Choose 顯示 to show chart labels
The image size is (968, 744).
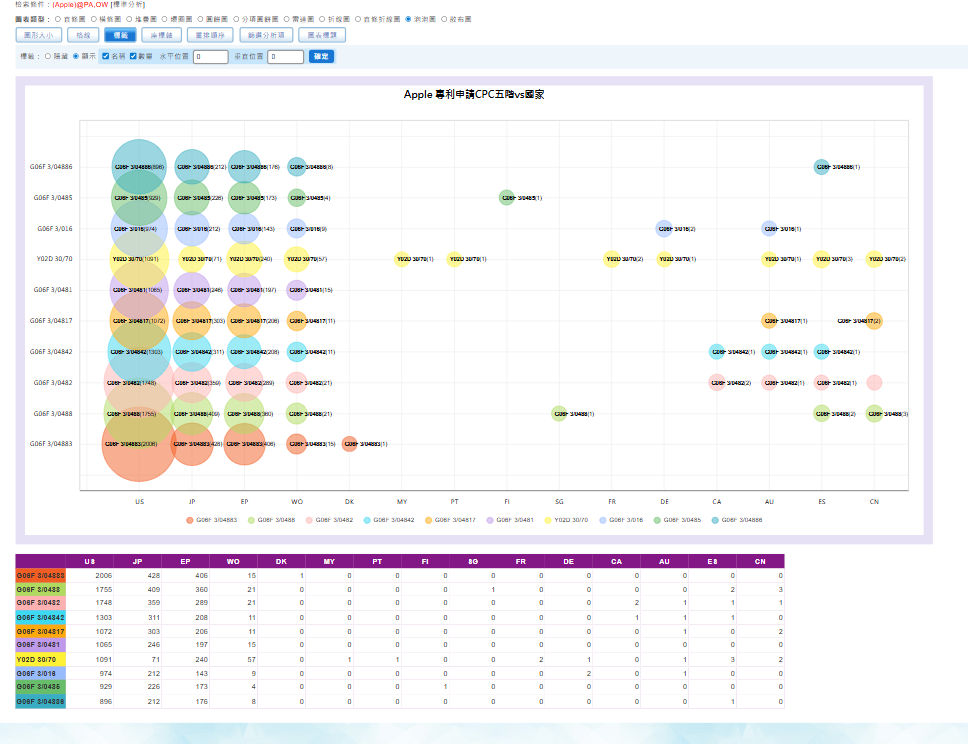point(76,56)
